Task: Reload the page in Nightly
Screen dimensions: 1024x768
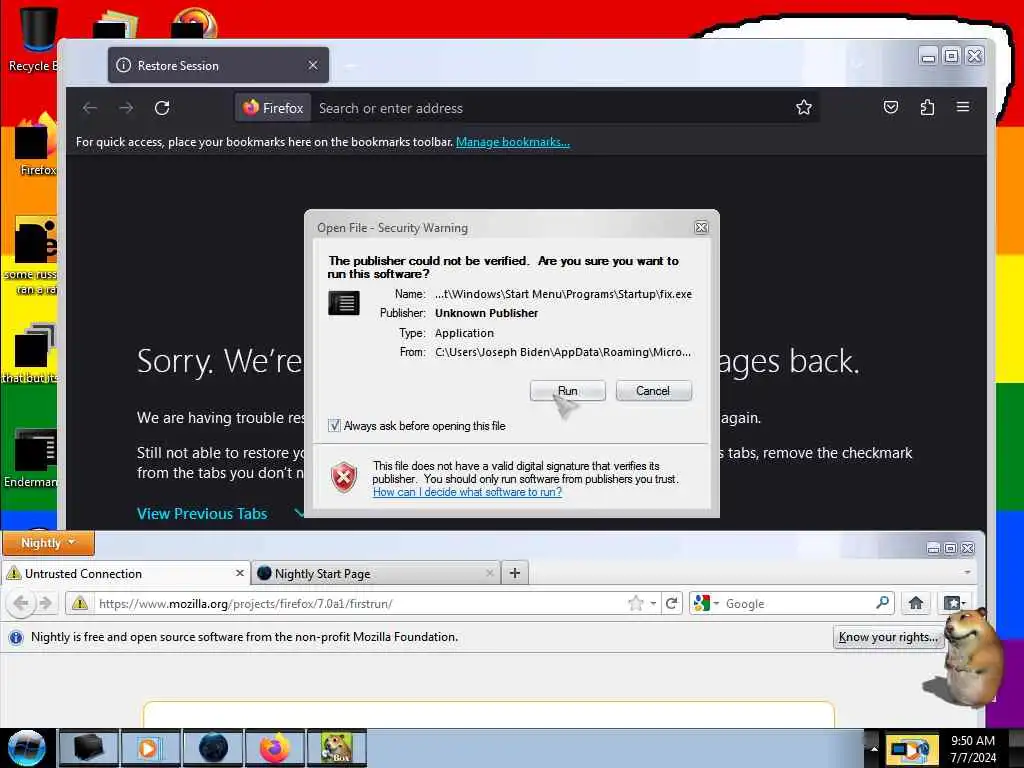Action: tap(671, 603)
